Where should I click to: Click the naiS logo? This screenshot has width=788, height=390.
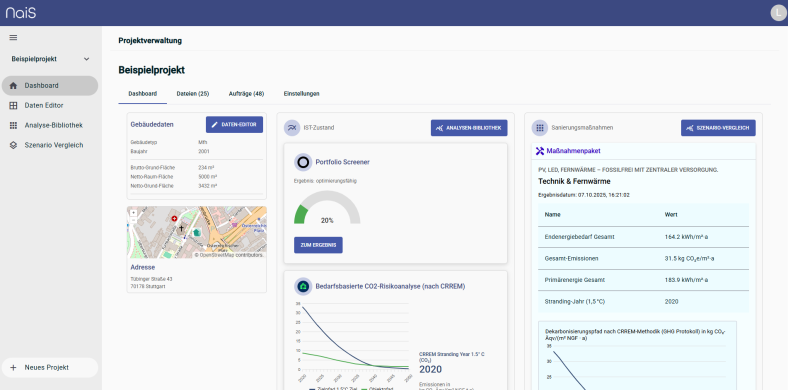(x=21, y=13)
